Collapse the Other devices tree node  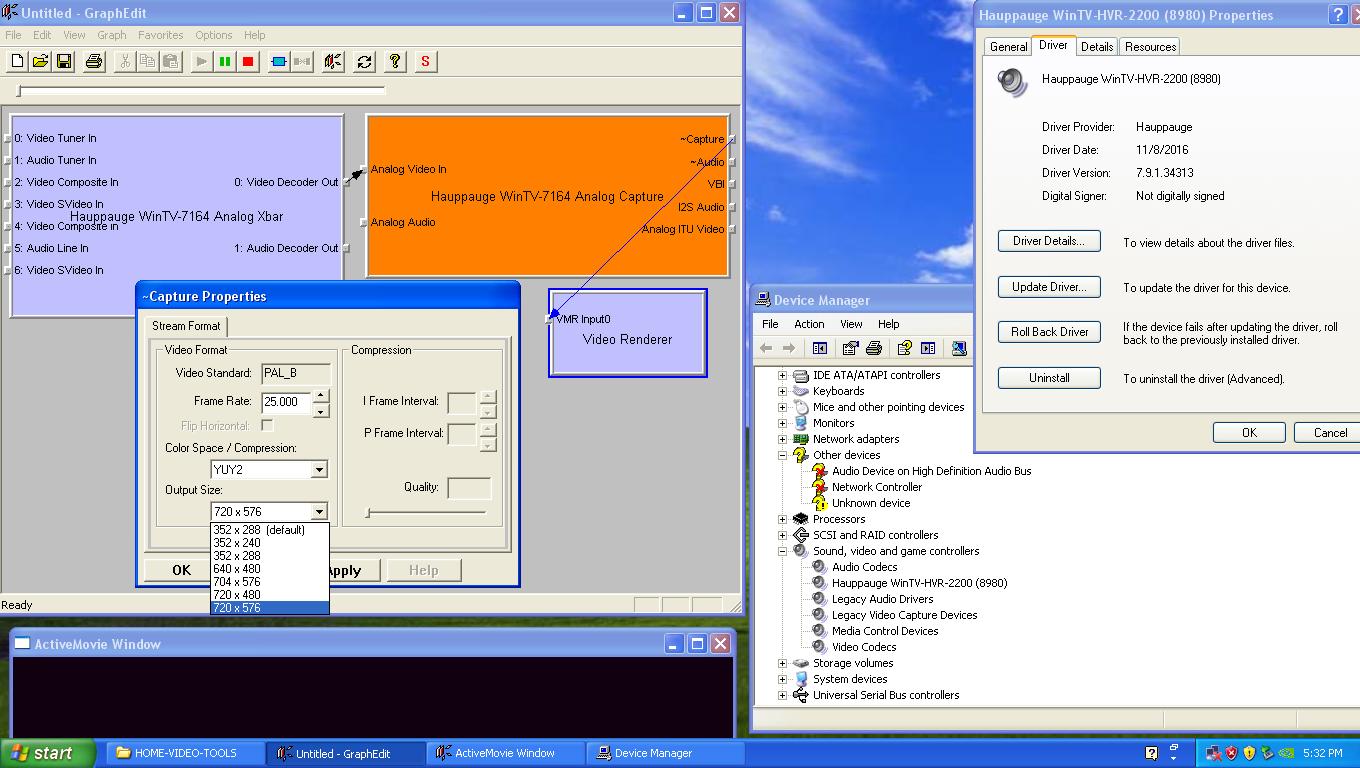point(782,455)
